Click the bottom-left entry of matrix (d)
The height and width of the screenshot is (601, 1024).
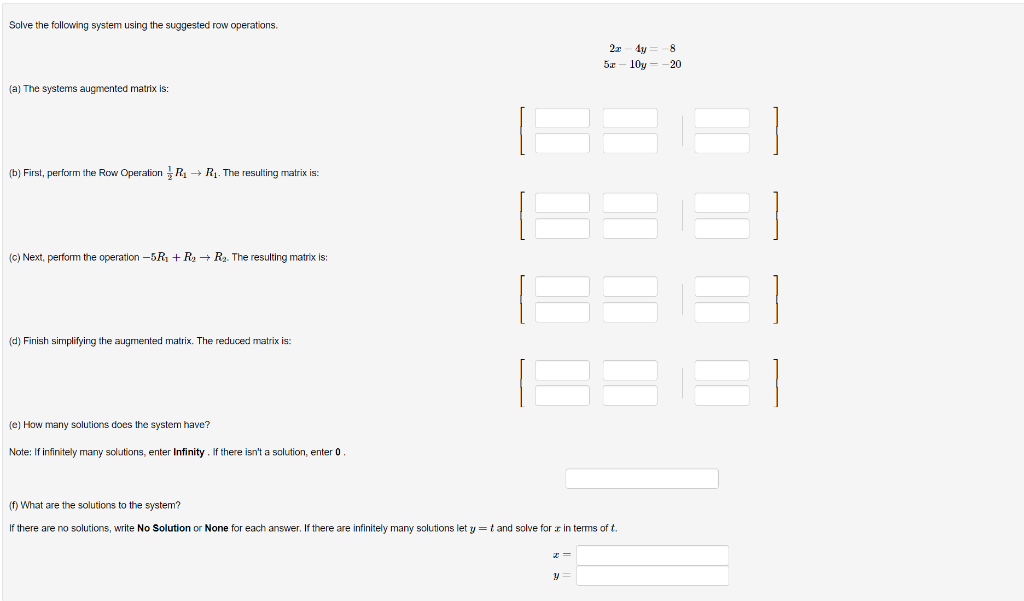coord(562,395)
